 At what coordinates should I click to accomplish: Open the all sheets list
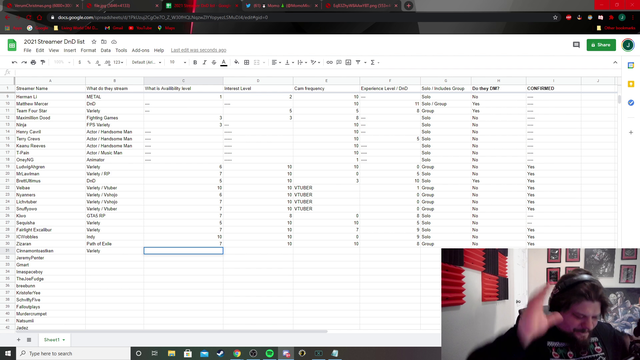(29, 340)
